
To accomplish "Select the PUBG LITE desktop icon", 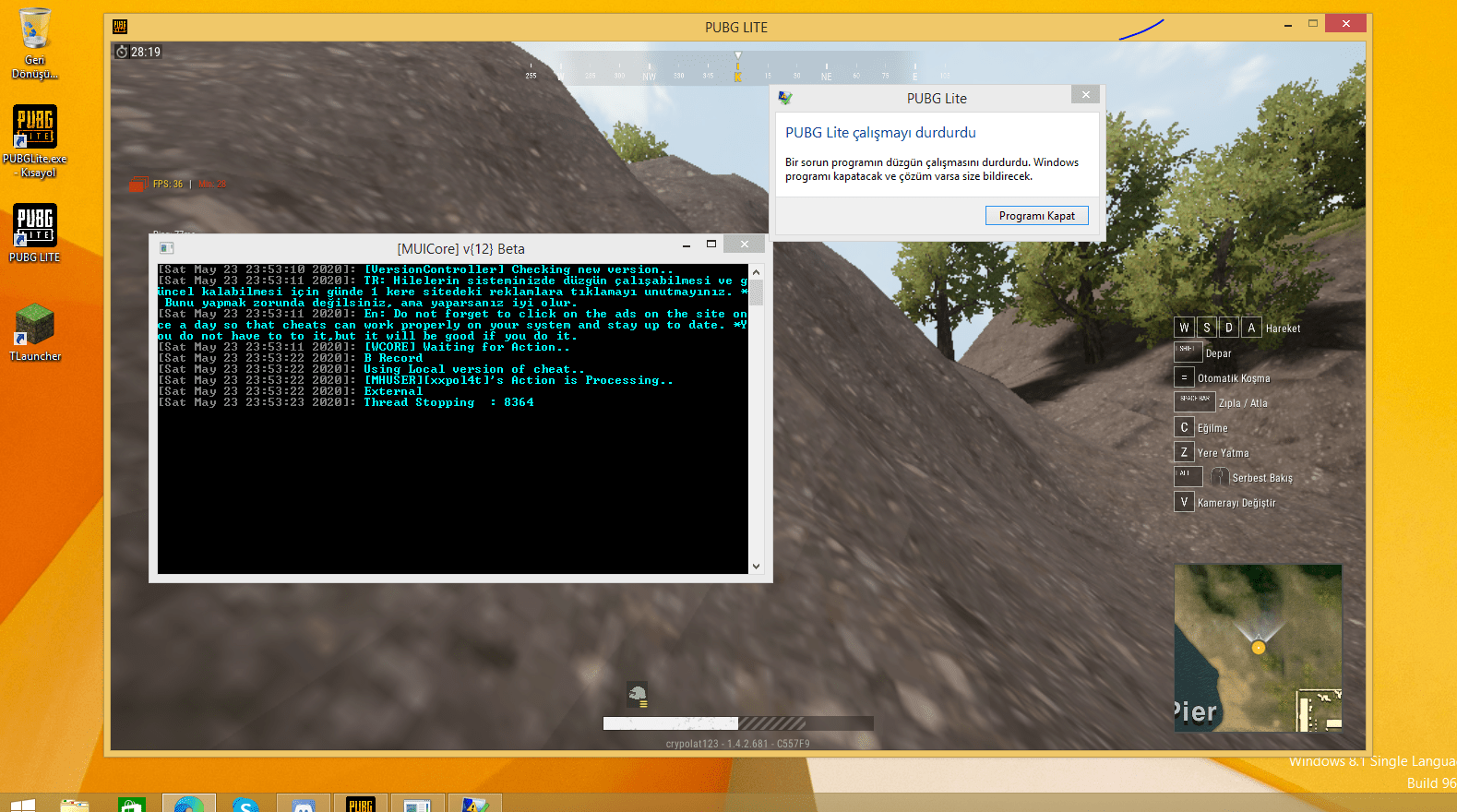I will (35, 233).
